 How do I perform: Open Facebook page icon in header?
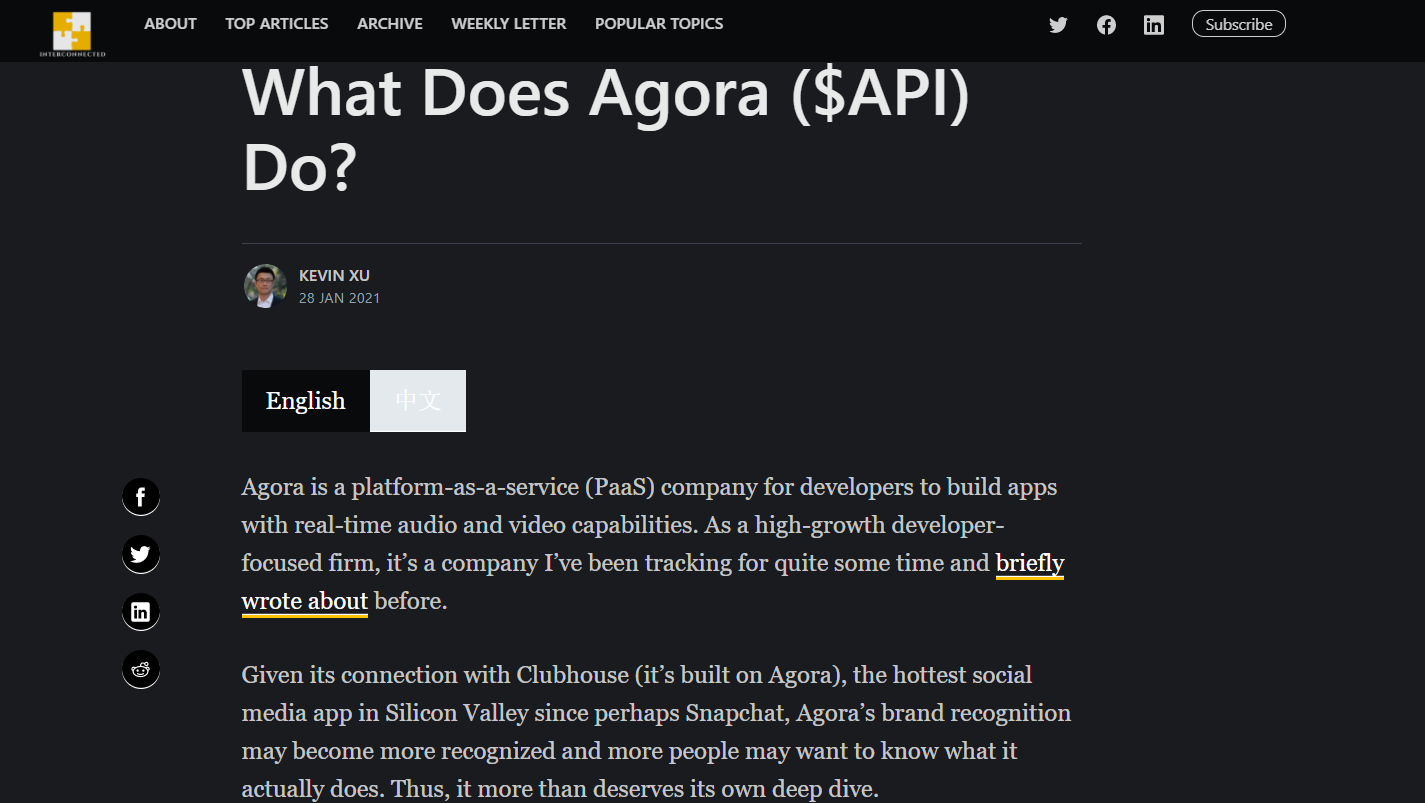coord(1106,25)
